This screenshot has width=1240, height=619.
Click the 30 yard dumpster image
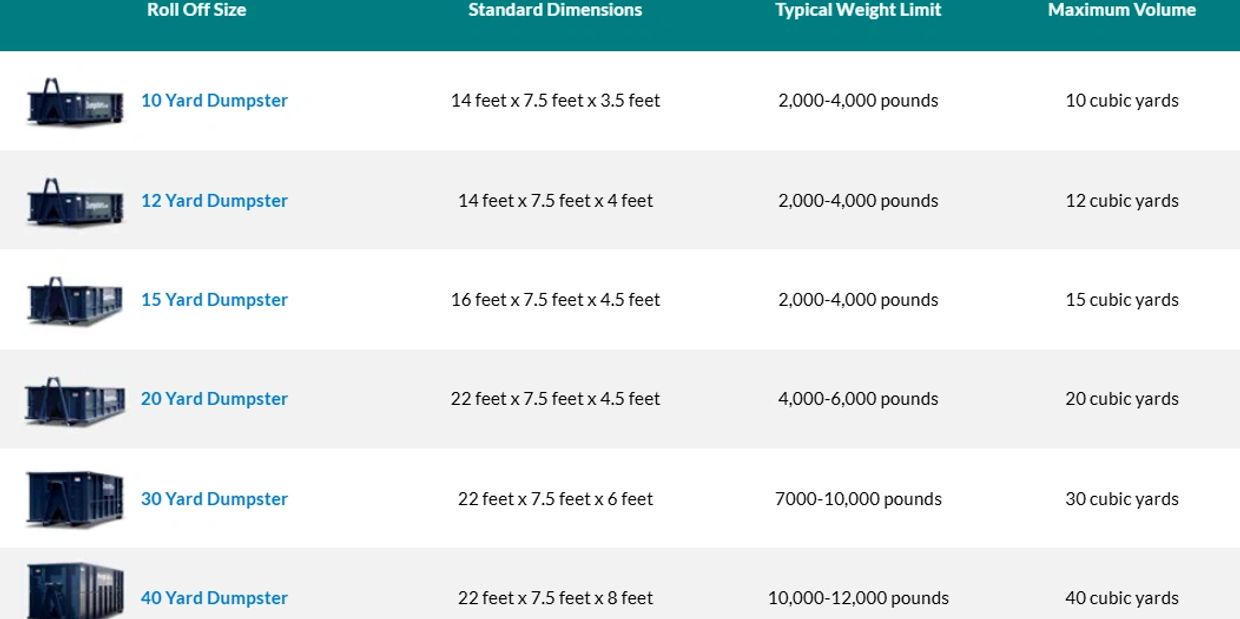75,498
